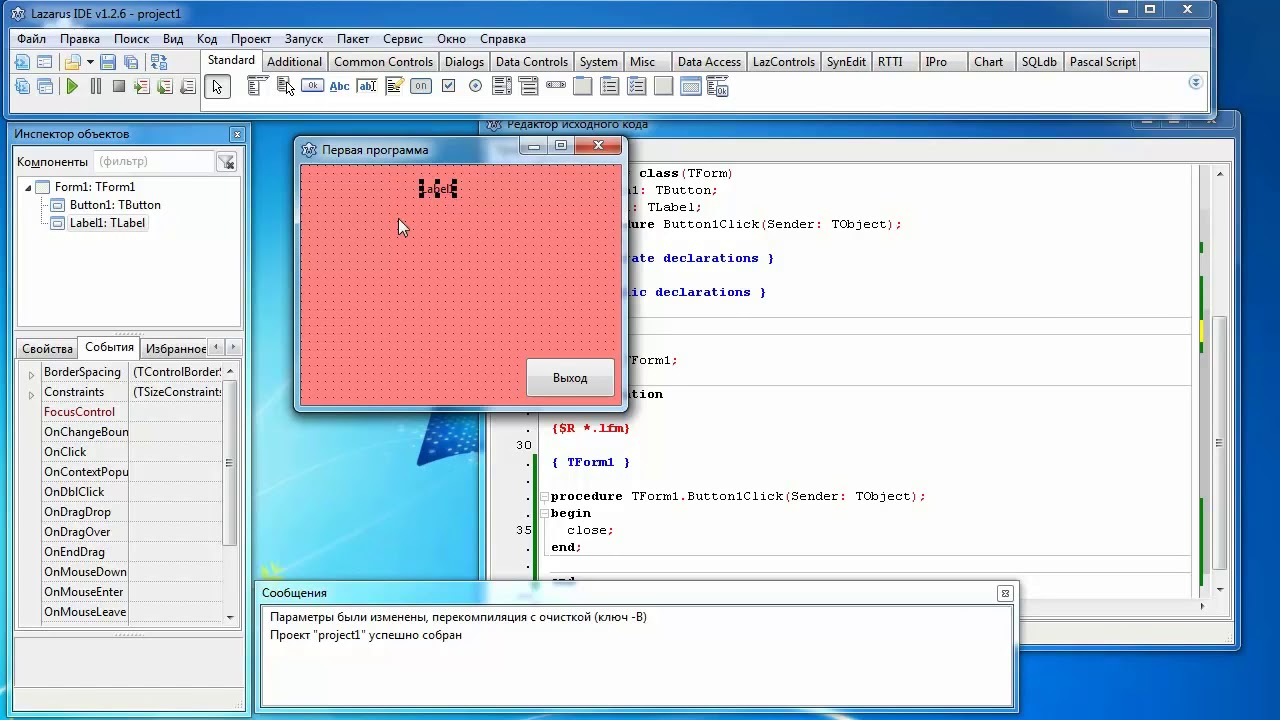The height and width of the screenshot is (720, 1280).
Task: Close the Сообщения messages panel
Action: click(1005, 593)
